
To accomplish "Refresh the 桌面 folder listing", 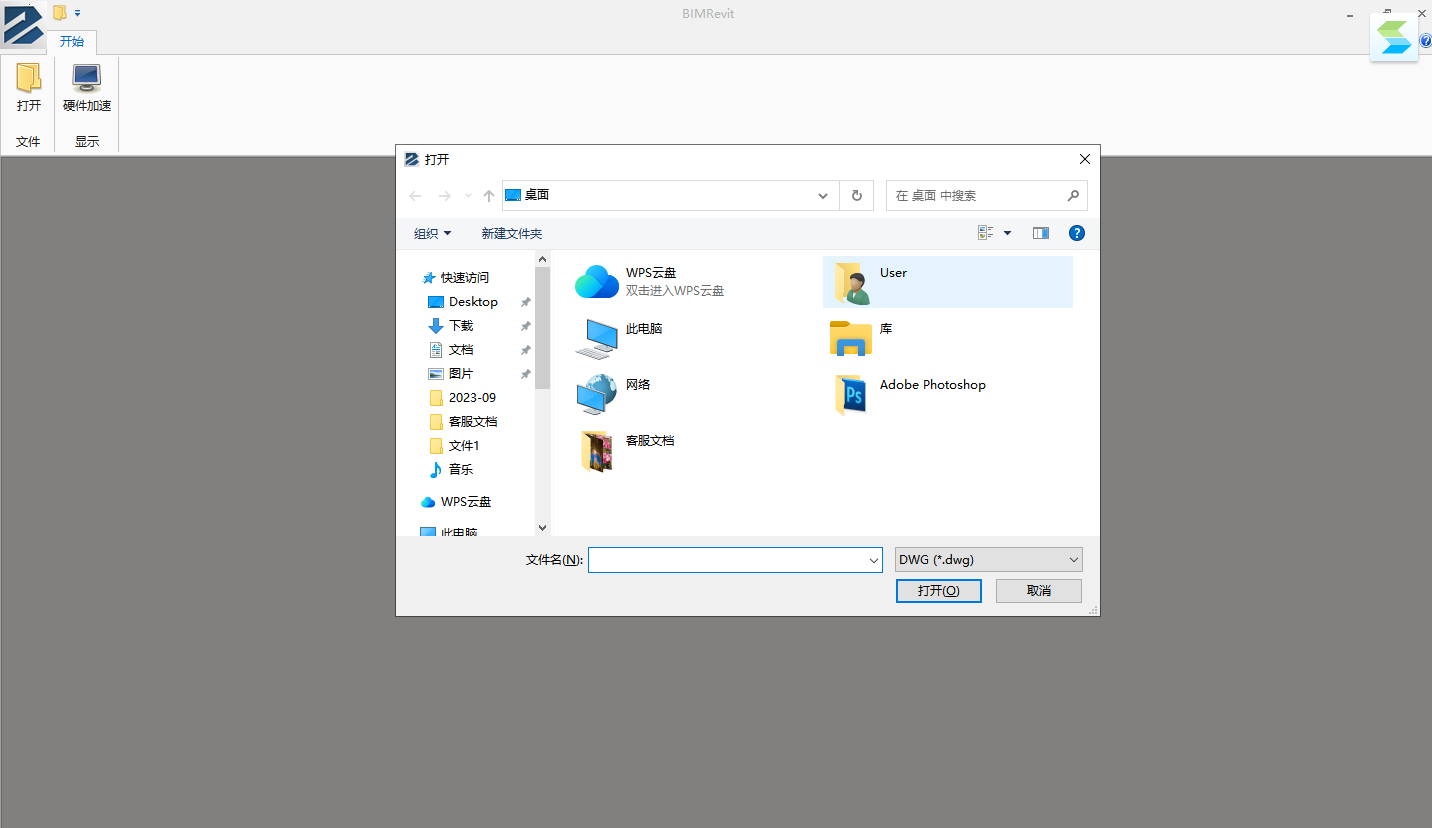I will coord(856,196).
